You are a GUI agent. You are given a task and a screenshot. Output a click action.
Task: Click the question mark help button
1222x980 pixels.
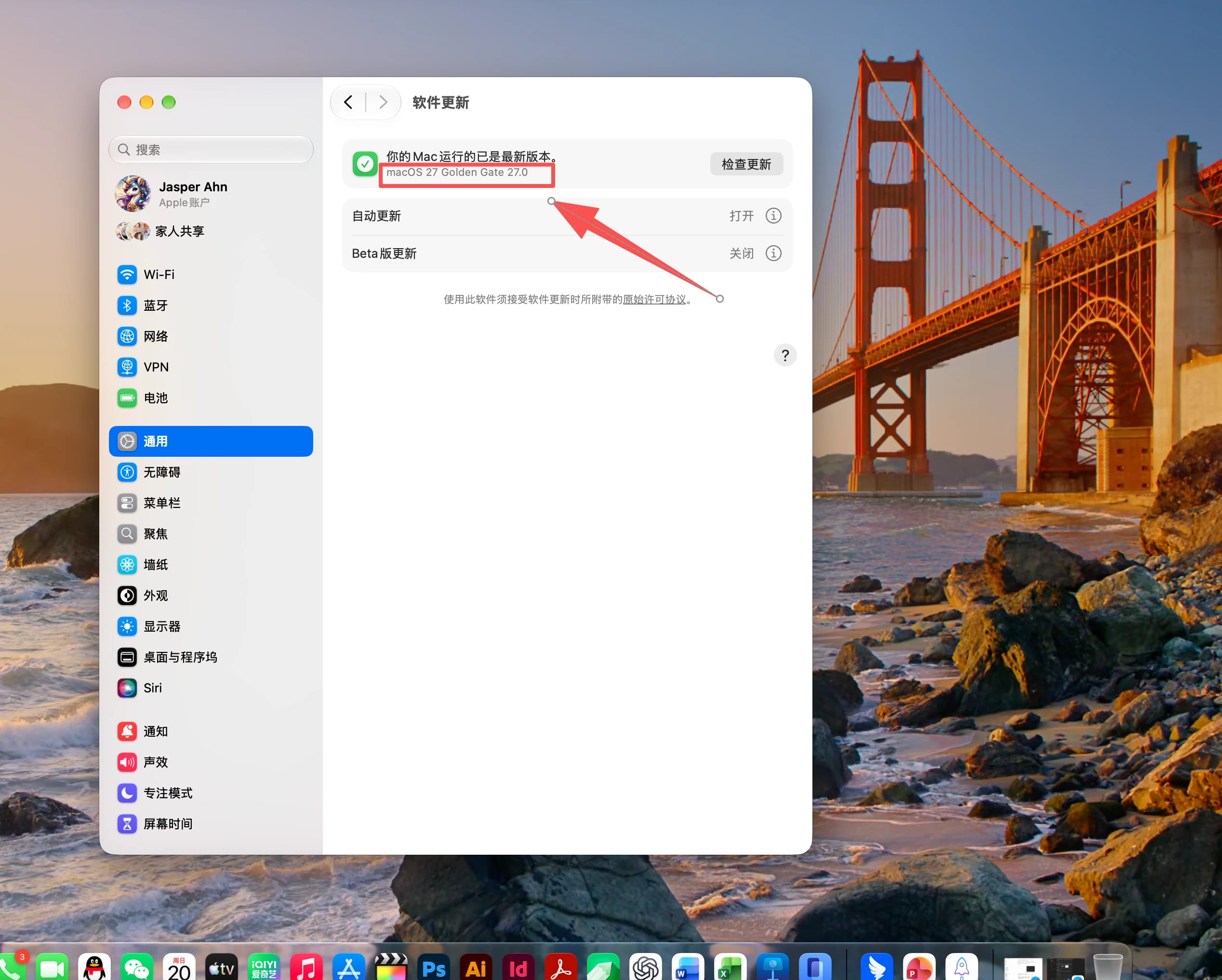point(785,356)
